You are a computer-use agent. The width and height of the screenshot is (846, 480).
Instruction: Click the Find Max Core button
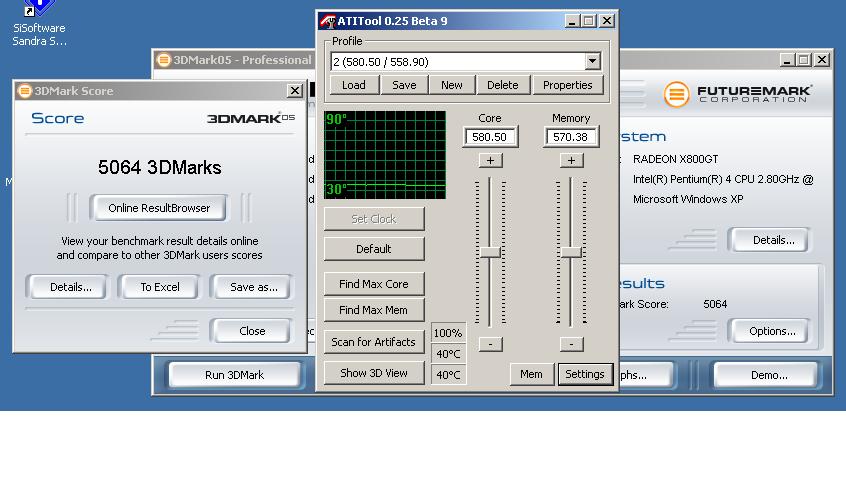click(374, 284)
